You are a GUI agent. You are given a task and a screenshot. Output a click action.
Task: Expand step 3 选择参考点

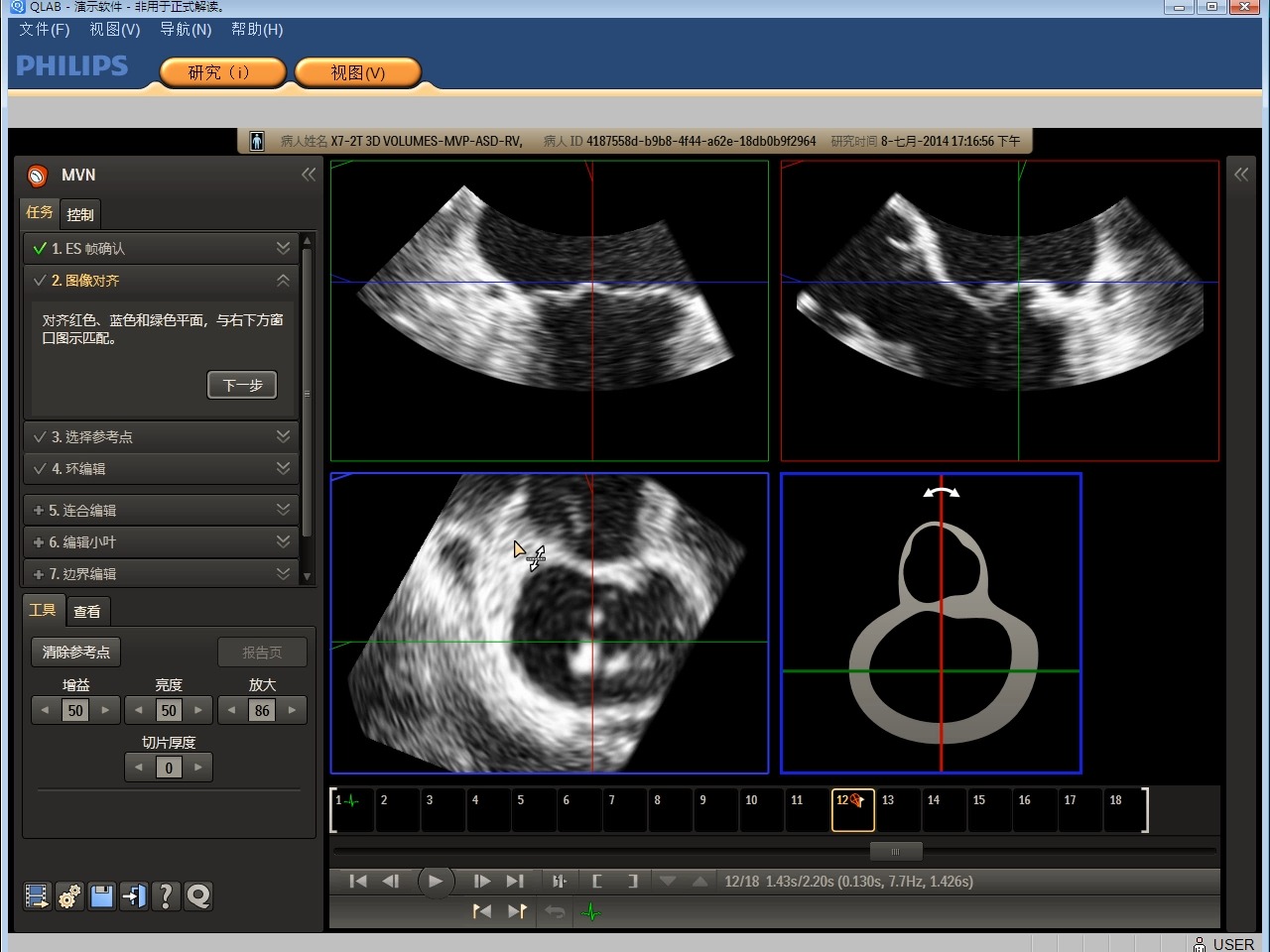pyautogui.click(x=283, y=436)
